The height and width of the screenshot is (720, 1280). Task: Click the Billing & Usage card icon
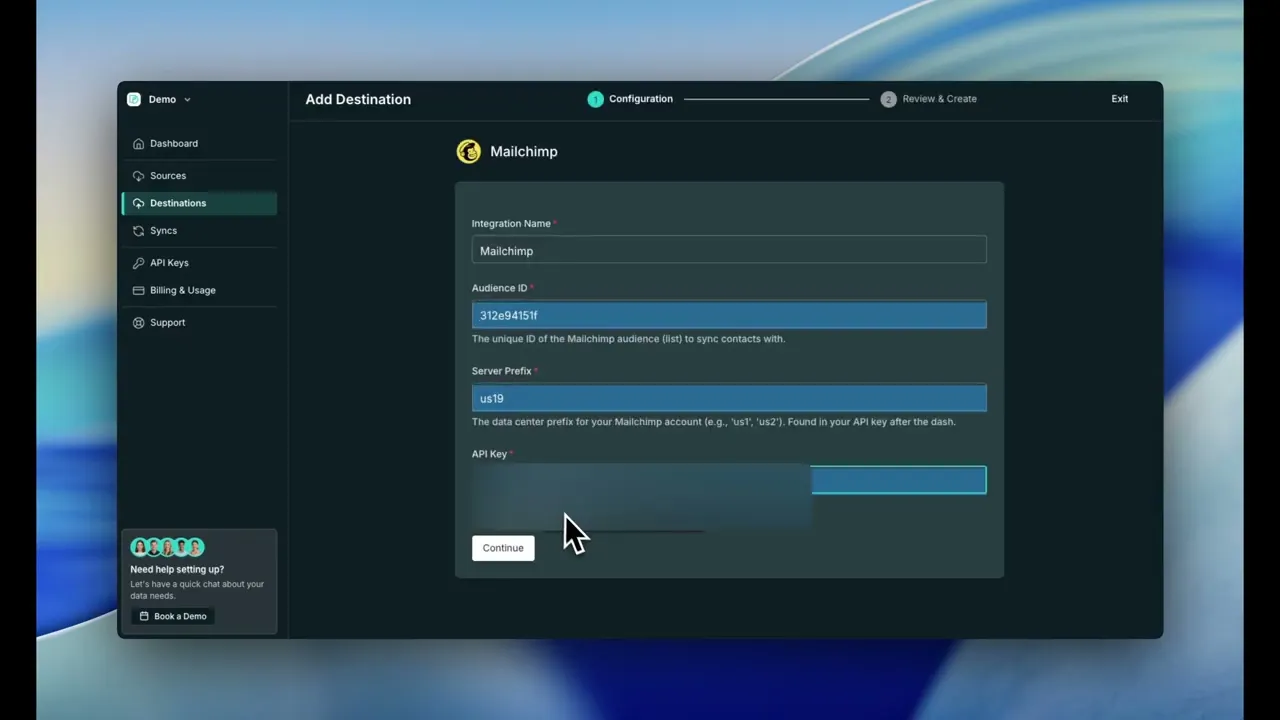138,291
